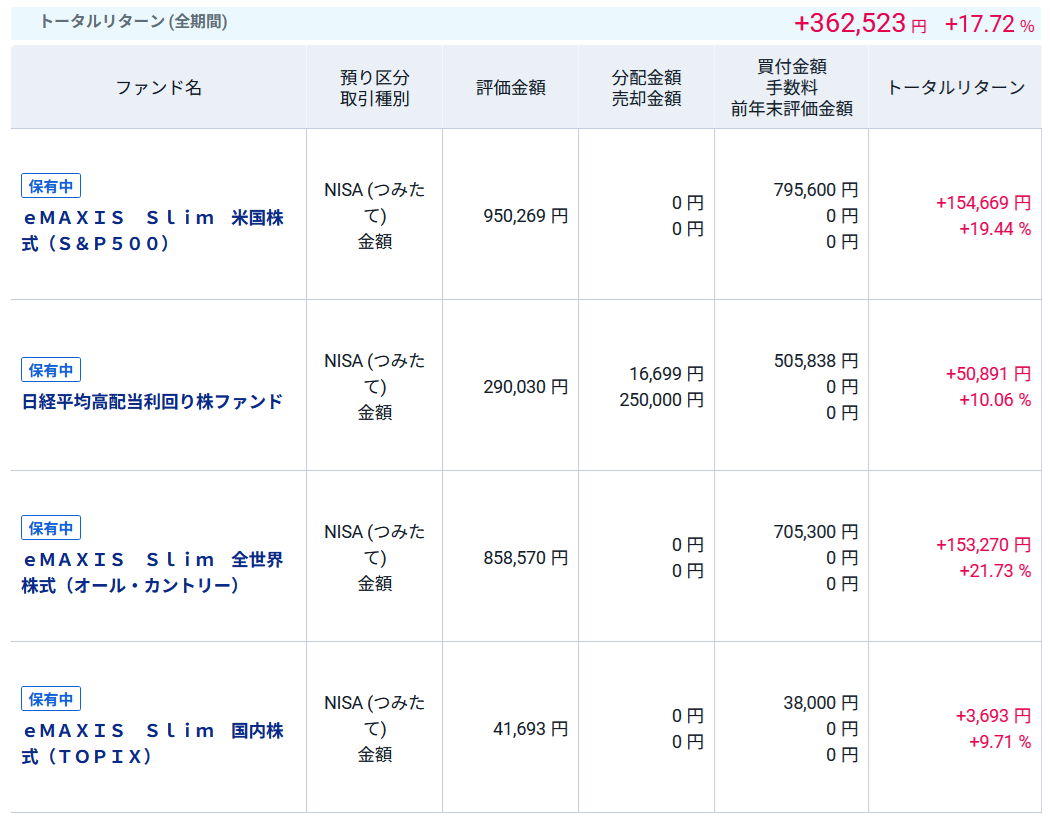Select 評価金額 value 290,030 円

click(526, 386)
